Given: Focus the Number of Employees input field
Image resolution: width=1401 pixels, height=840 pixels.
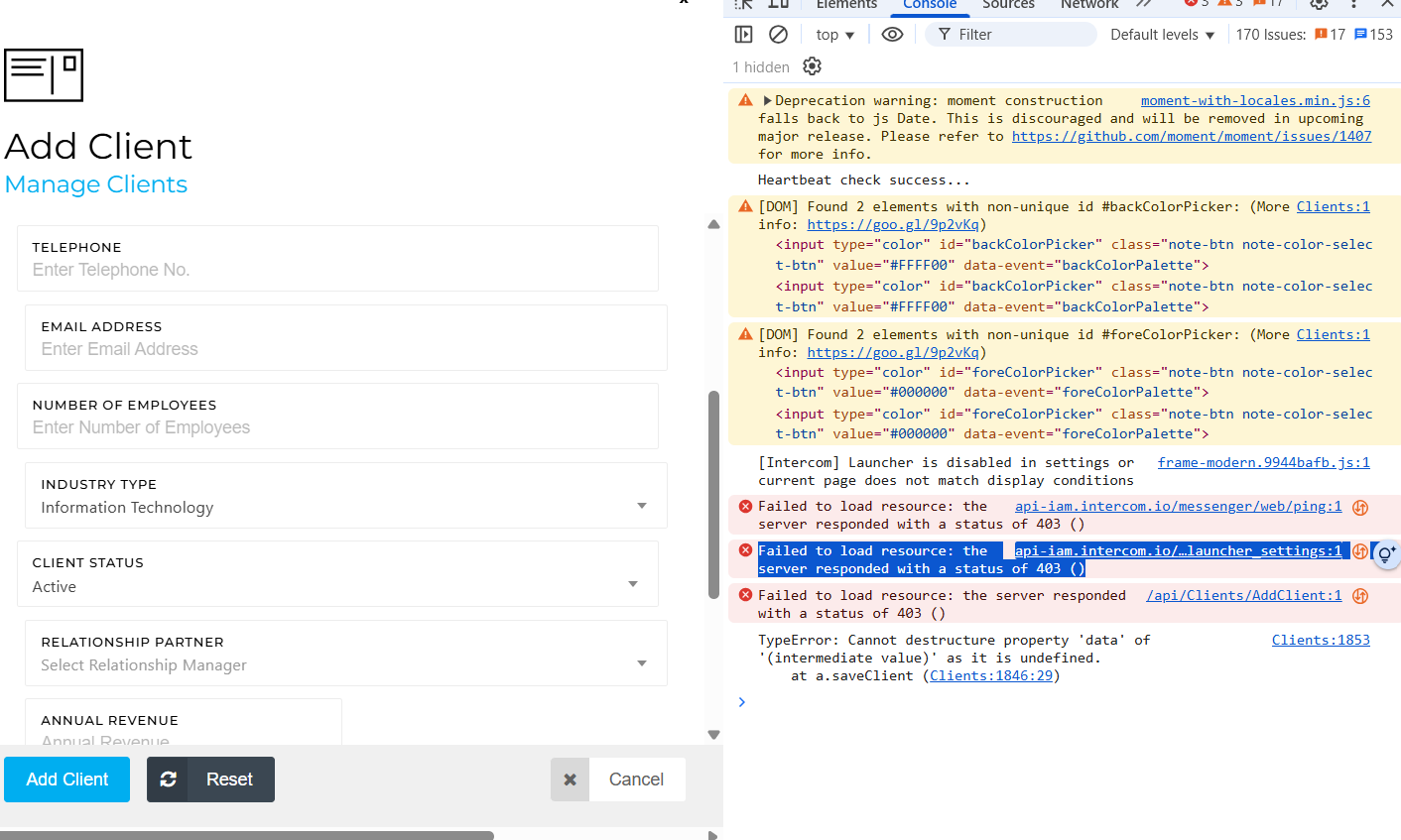Looking at the screenshot, I should pos(337,417).
